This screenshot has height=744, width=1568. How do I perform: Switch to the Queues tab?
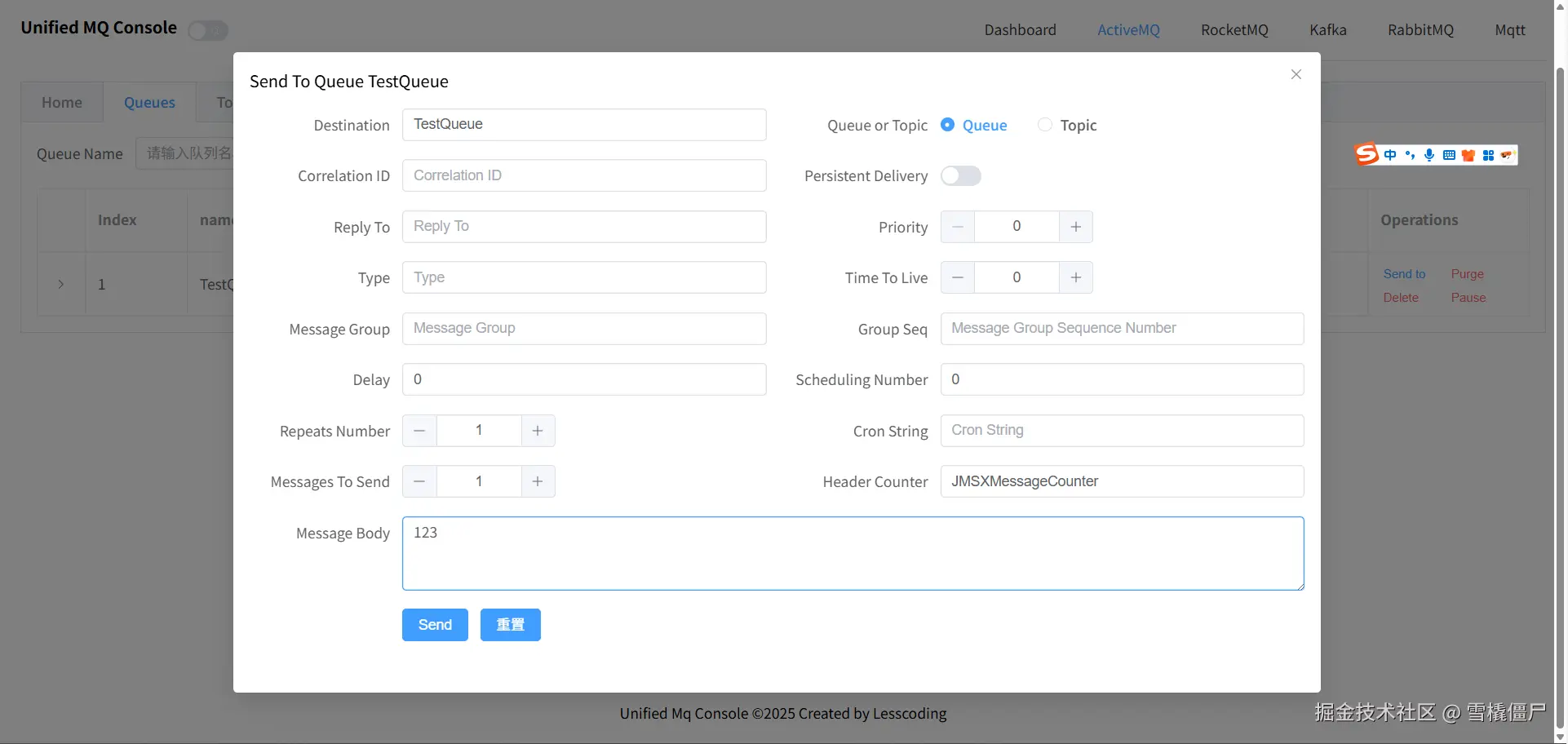(149, 102)
